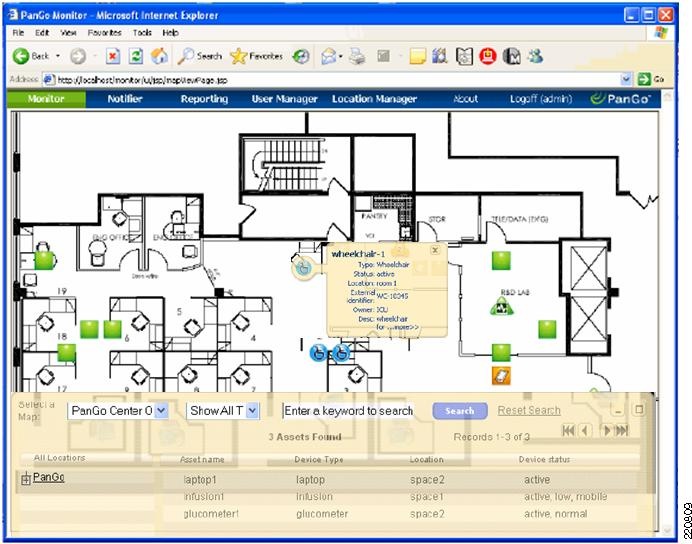Switch to the Monitor tab
The image size is (692, 544).
[x=46, y=99]
